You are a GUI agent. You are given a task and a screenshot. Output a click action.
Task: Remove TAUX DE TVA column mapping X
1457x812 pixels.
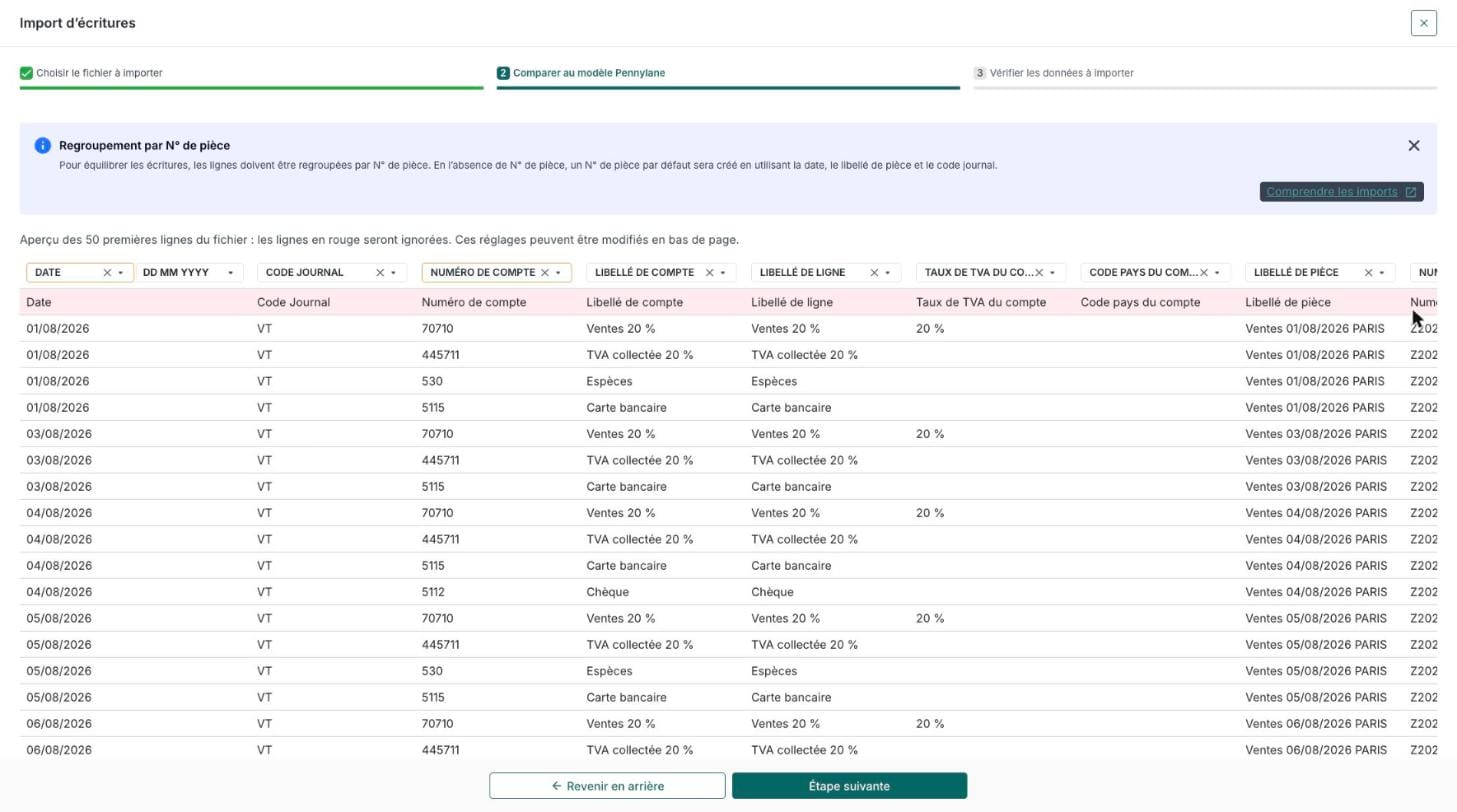pos(1039,273)
